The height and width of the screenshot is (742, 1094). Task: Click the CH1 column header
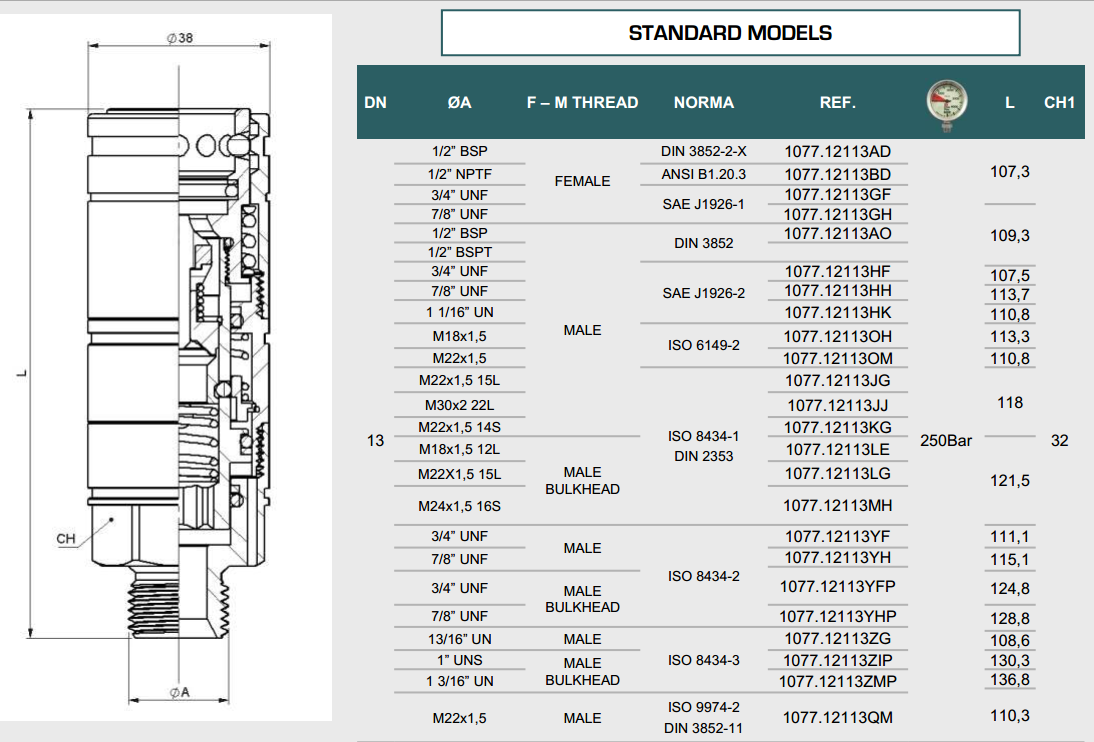[x=1059, y=102]
